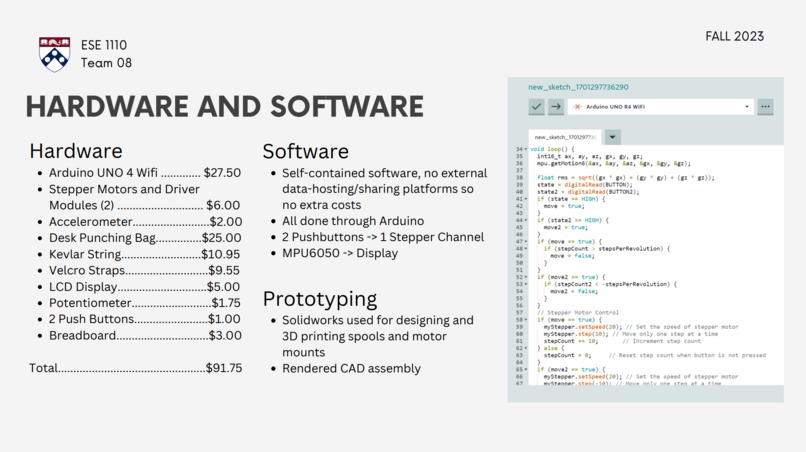The width and height of the screenshot is (806, 452).
Task: Click the '2 Pushbuttons -> 1 Stepper Channel' bullet
Action: (383, 237)
